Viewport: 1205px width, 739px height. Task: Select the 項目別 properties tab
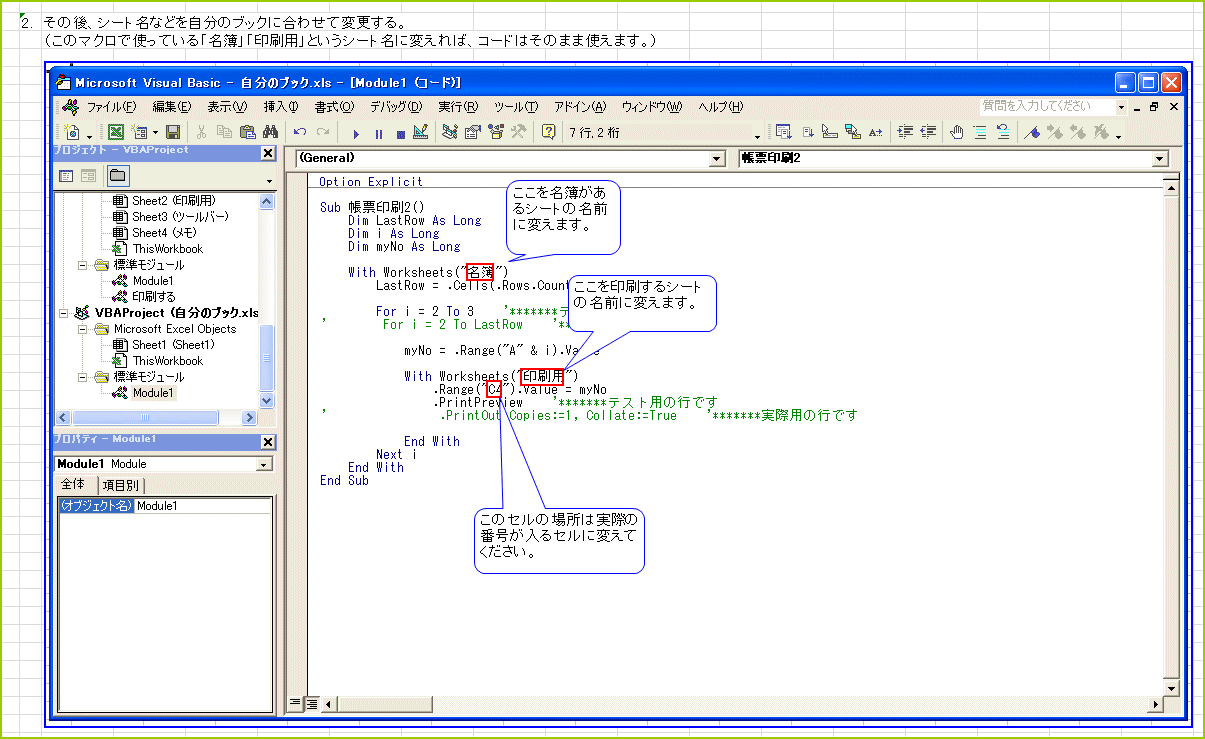121,485
